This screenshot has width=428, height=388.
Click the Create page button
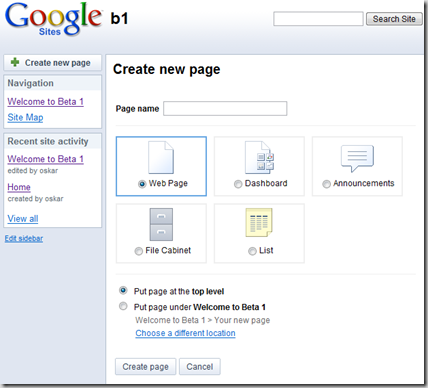click(x=145, y=367)
